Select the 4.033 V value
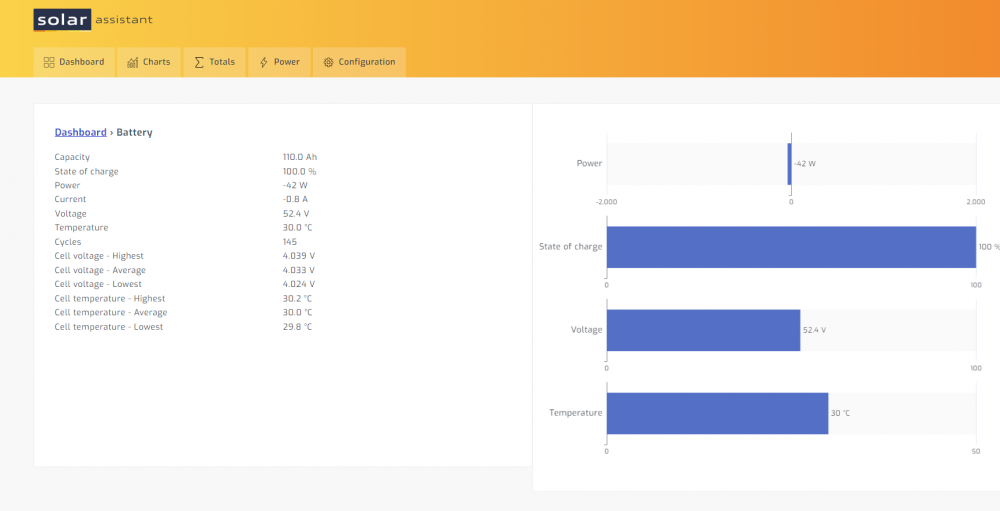1000x511 pixels. click(298, 270)
